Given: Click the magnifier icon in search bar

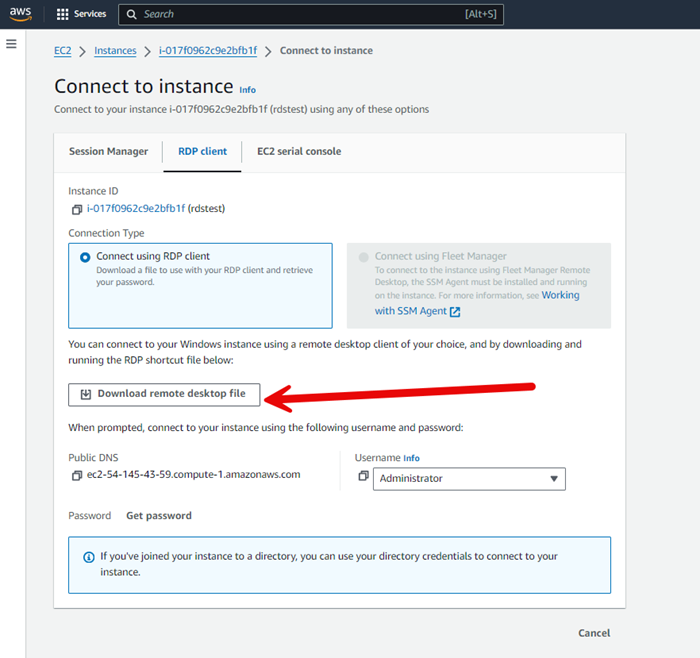Looking at the screenshot, I should click(x=131, y=14).
